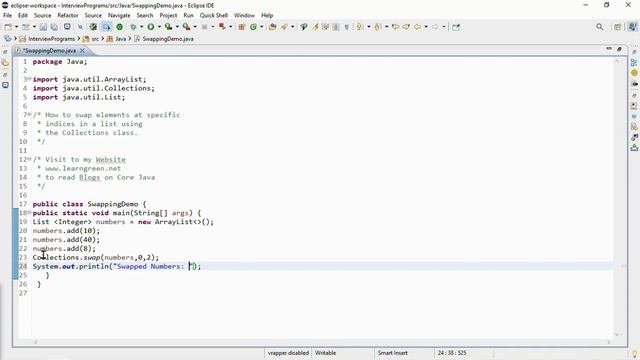Toggle the Show Whitespace Characters icon
The image size is (640, 360).
coord(347,27)
